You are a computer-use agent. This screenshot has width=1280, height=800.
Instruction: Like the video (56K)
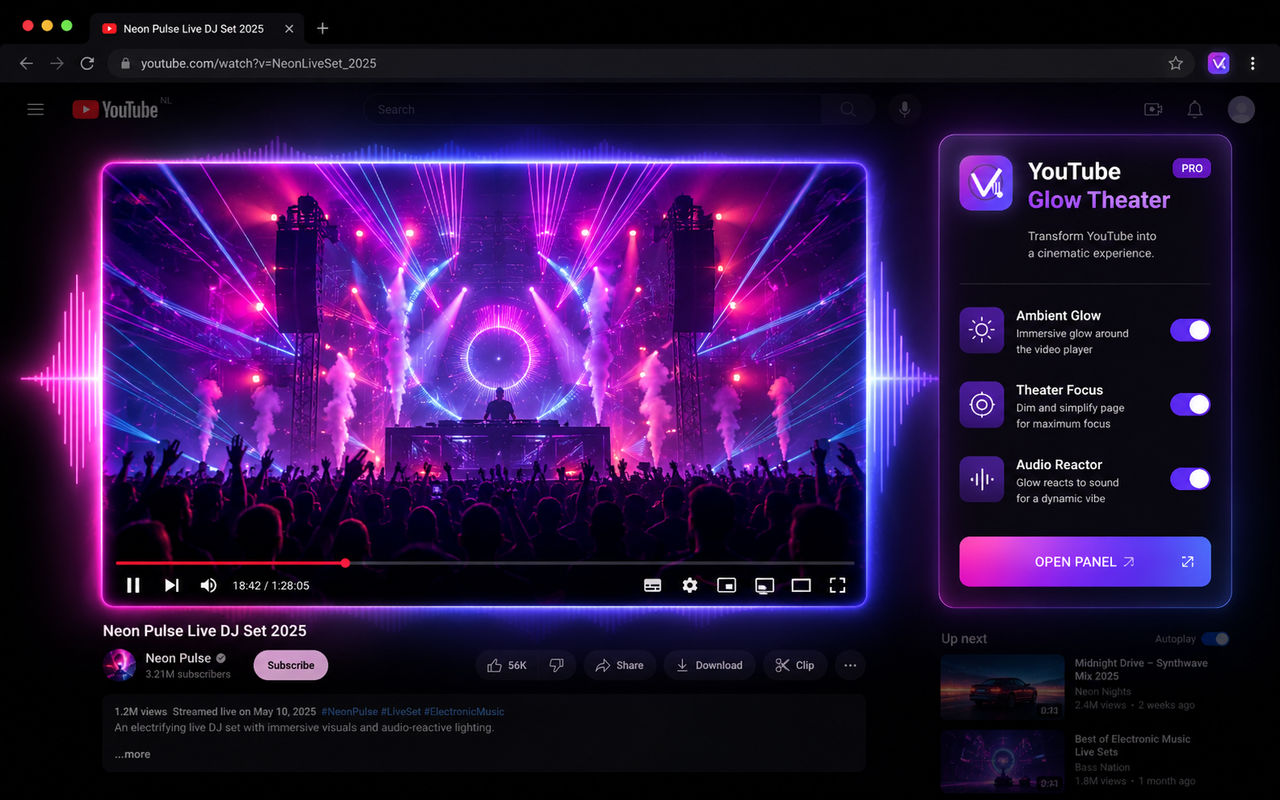click(507, 665)
